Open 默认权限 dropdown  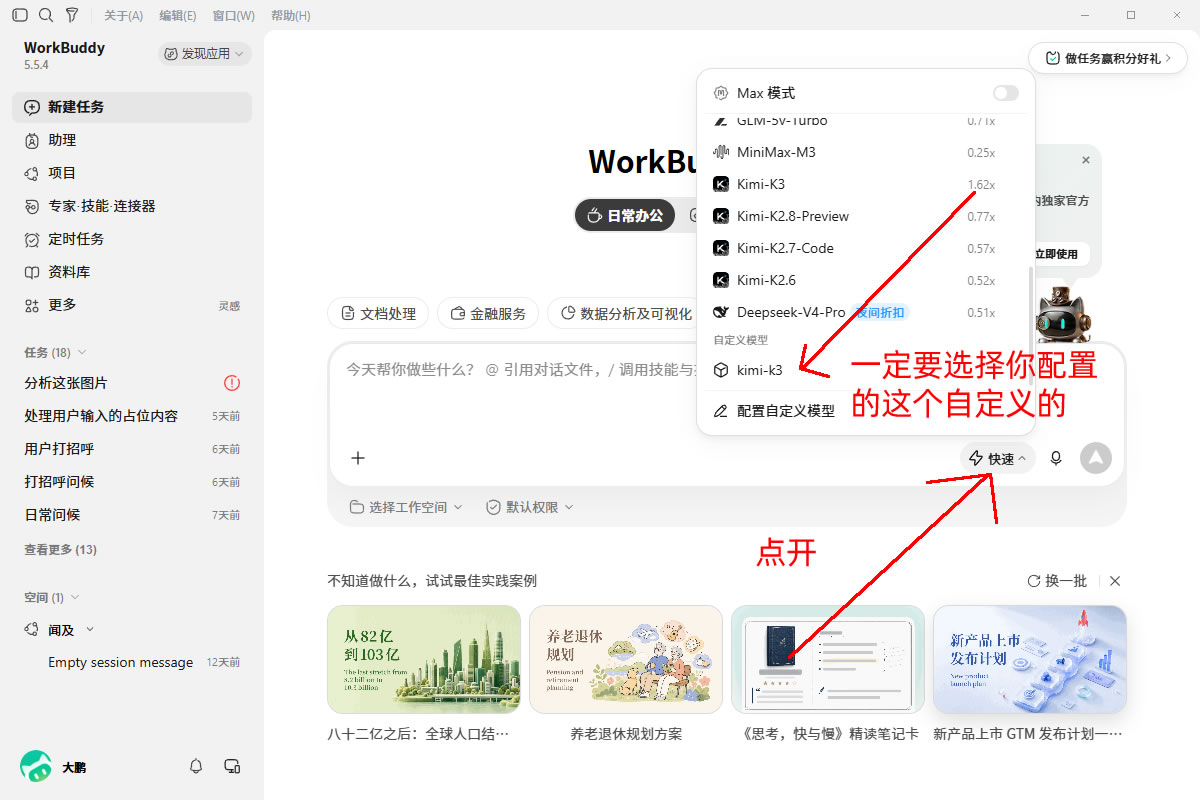(x=530, y=507)
